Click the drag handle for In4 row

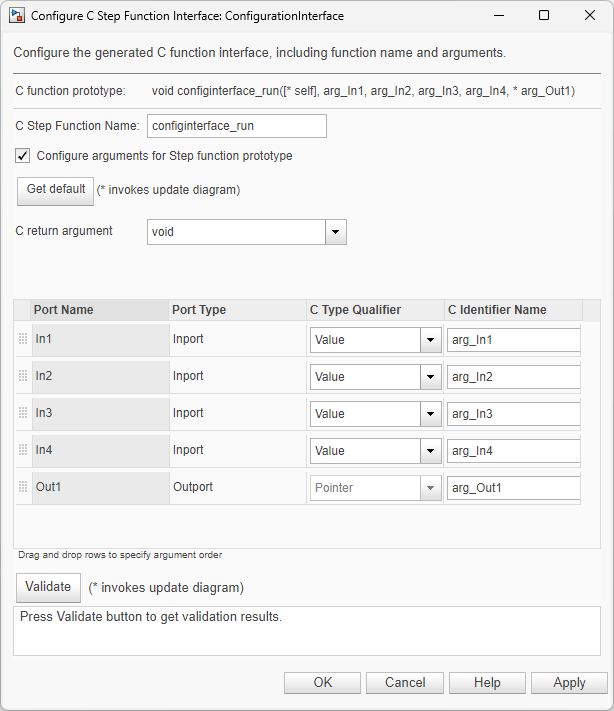(x=23, y=450)
